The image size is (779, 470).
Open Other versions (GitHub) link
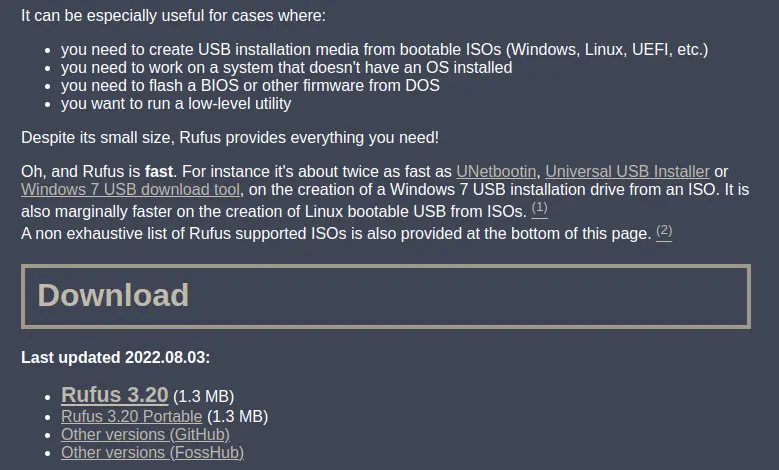pyautogui.click(x=146, y=434)
